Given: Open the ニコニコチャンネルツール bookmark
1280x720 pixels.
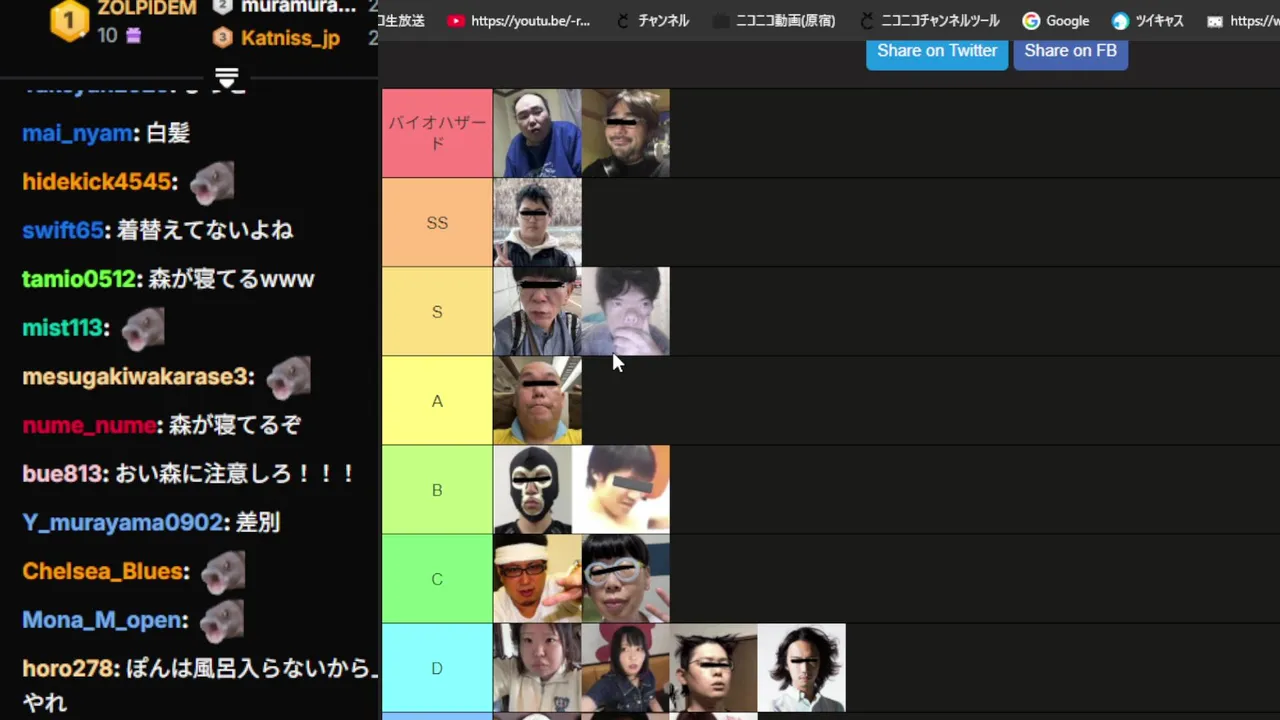Looking at the screenshot, I should 929,20.
